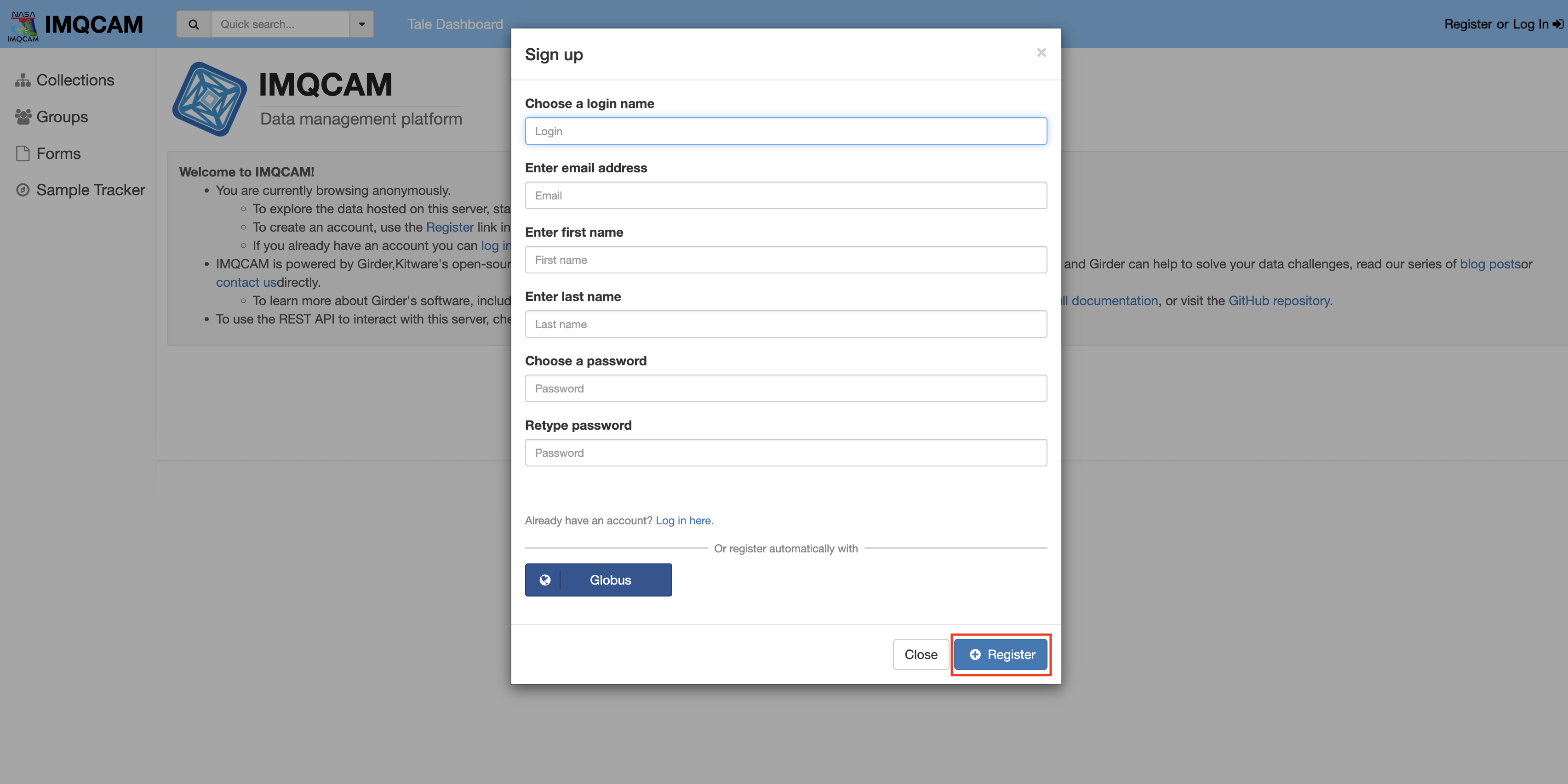Click the Sample Tracker compass icon
Viewport: 1568px width, 784px height.
coord(23,190)
